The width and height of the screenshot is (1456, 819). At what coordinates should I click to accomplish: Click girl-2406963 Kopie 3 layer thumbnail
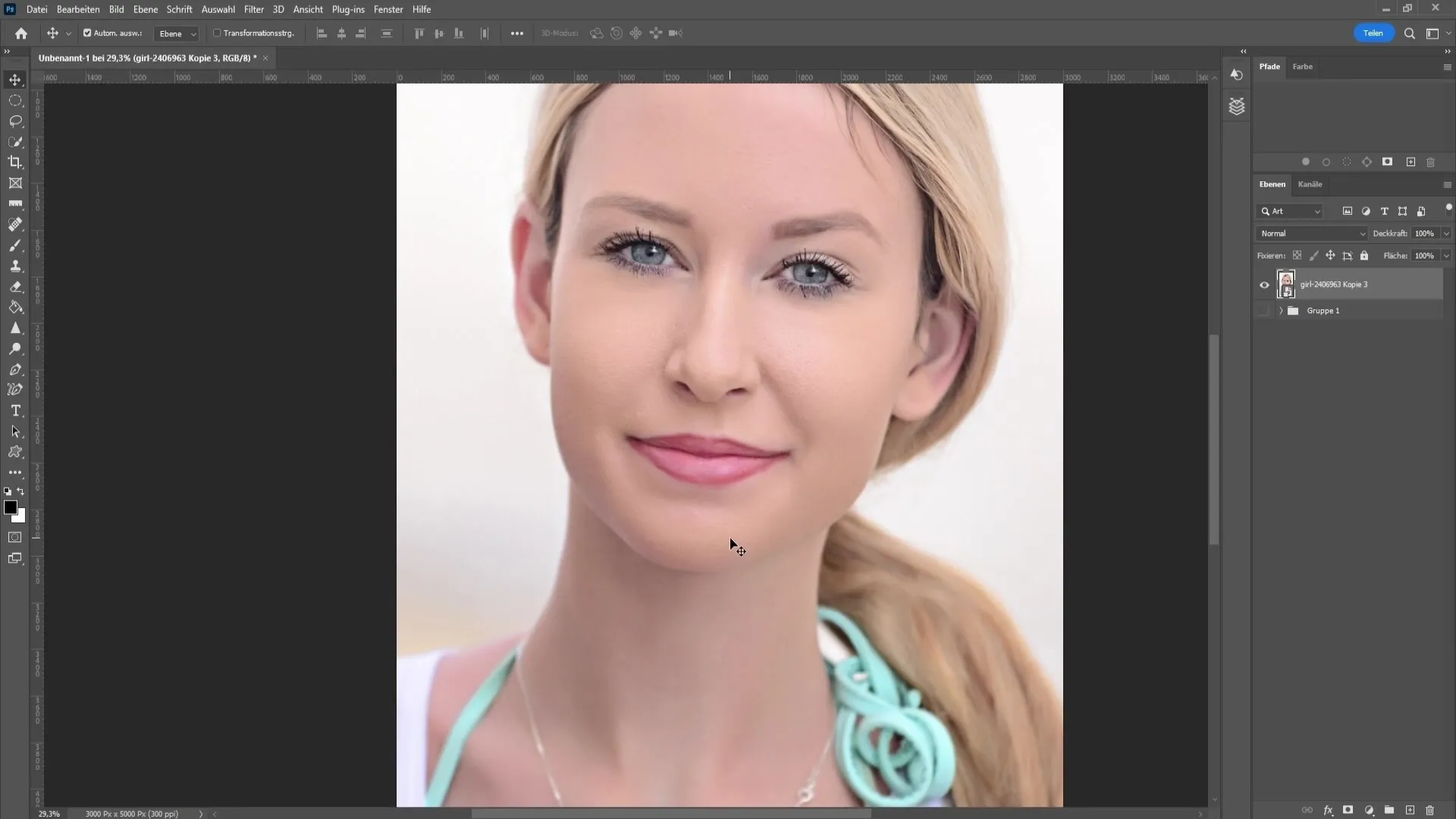click(1286, 284)
